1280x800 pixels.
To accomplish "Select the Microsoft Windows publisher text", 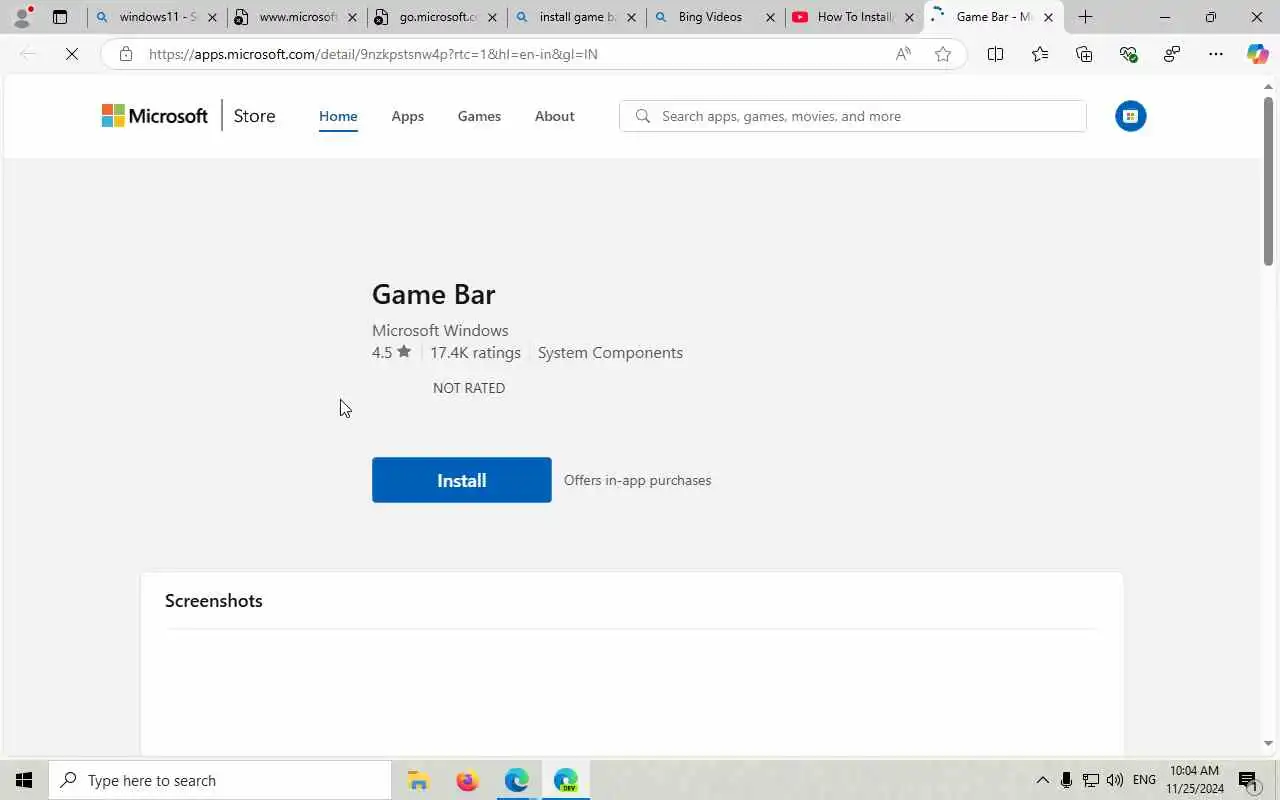I will [440, 330].
